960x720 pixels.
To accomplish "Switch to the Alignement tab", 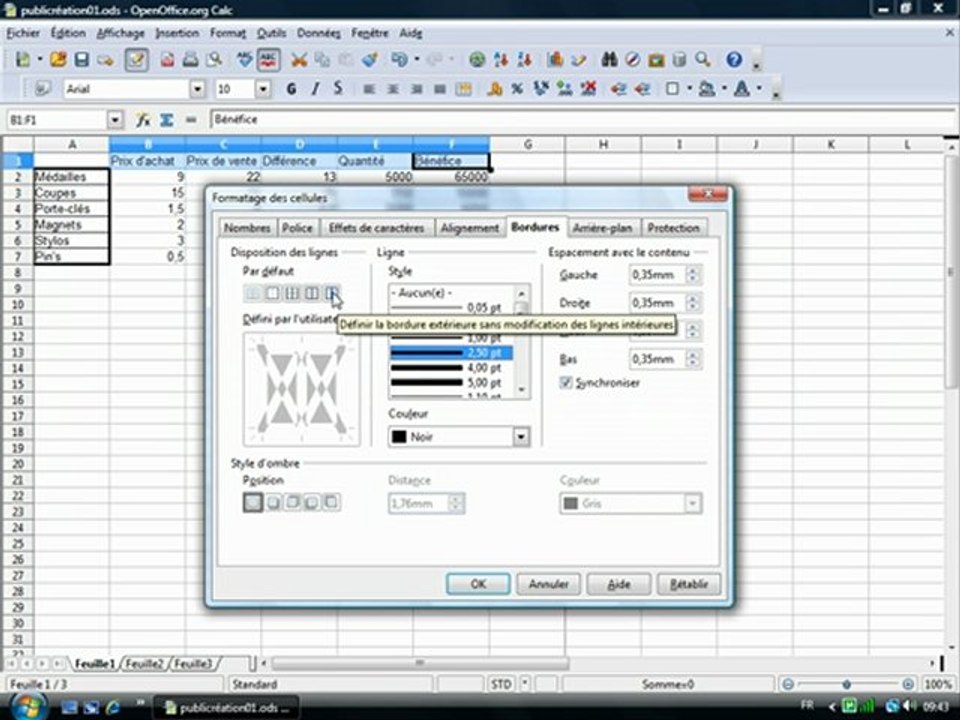I will 469,228.
